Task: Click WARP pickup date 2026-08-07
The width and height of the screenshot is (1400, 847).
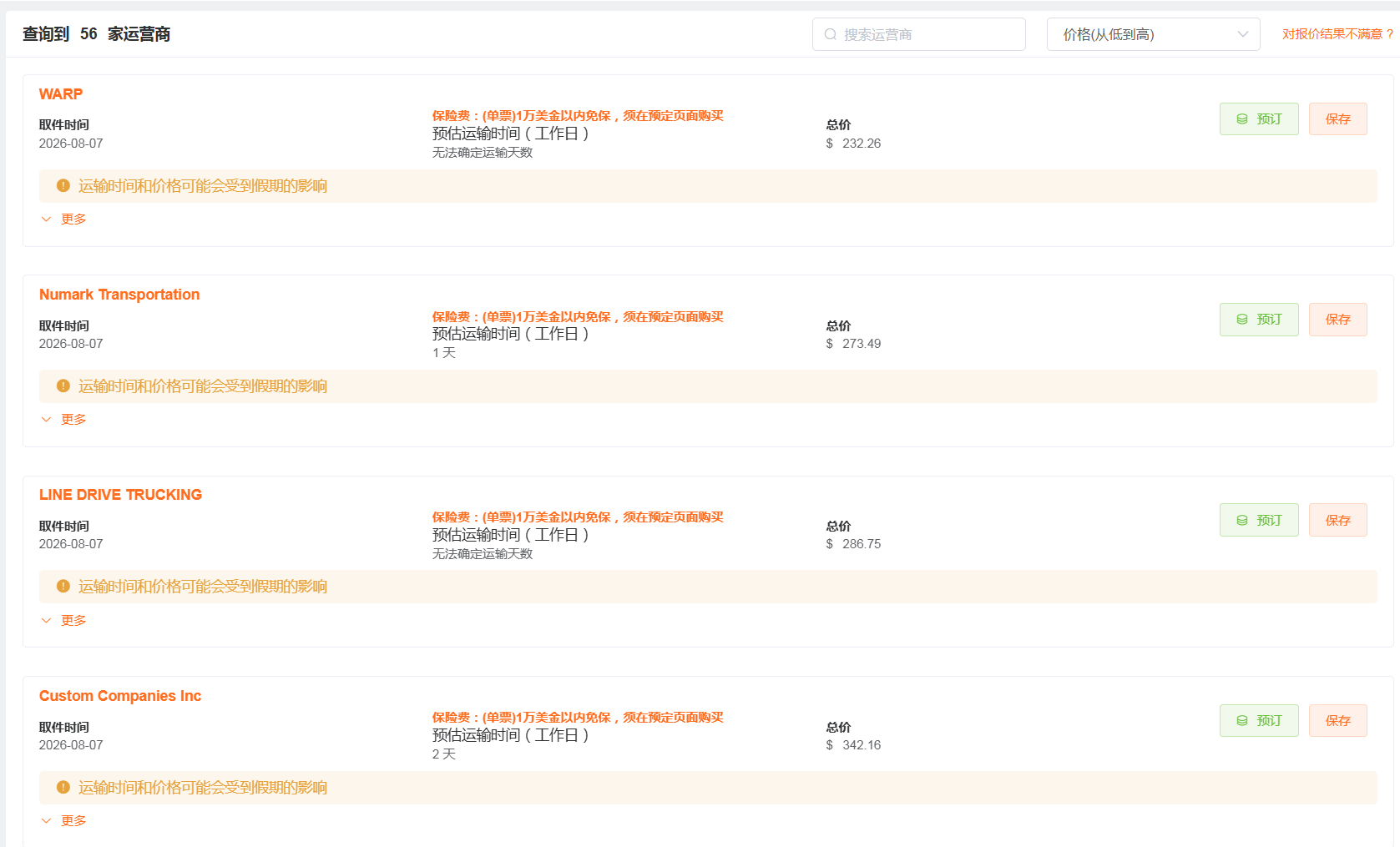Action: [x=71, y=144]
